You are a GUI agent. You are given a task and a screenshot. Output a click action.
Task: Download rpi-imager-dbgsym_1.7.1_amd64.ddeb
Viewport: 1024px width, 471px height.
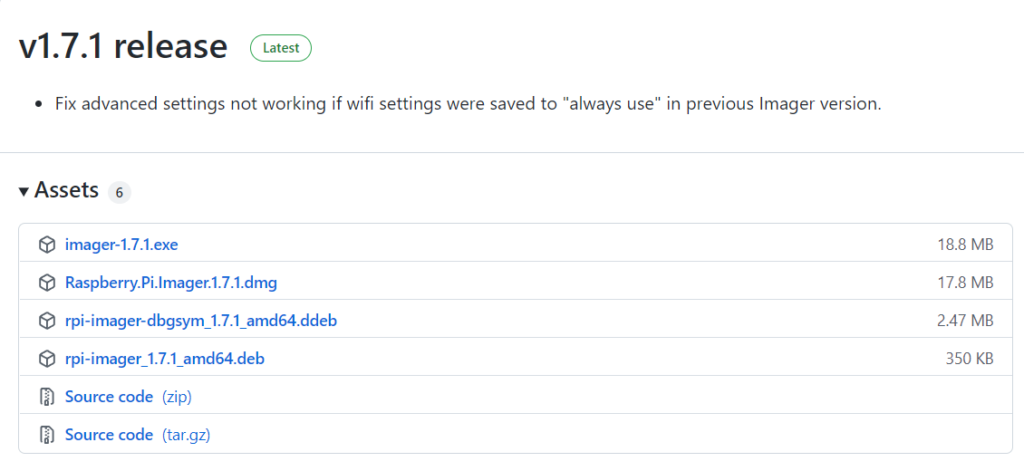(x=201, y=321)
